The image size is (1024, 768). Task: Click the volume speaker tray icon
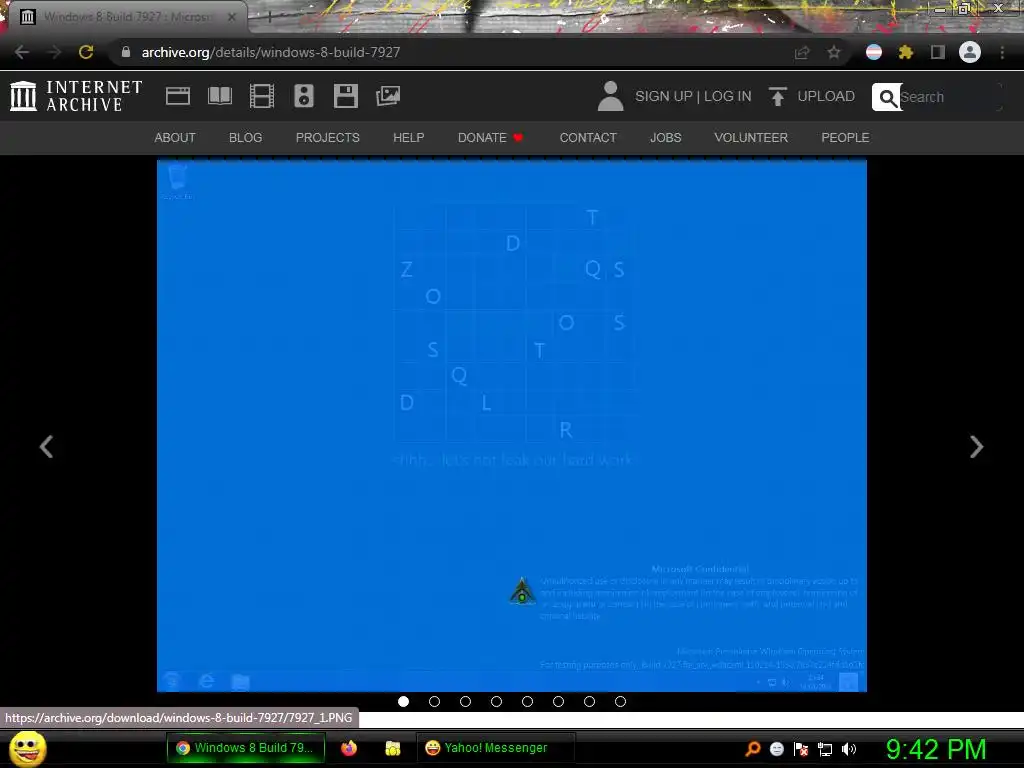click(x=848, y=749)
